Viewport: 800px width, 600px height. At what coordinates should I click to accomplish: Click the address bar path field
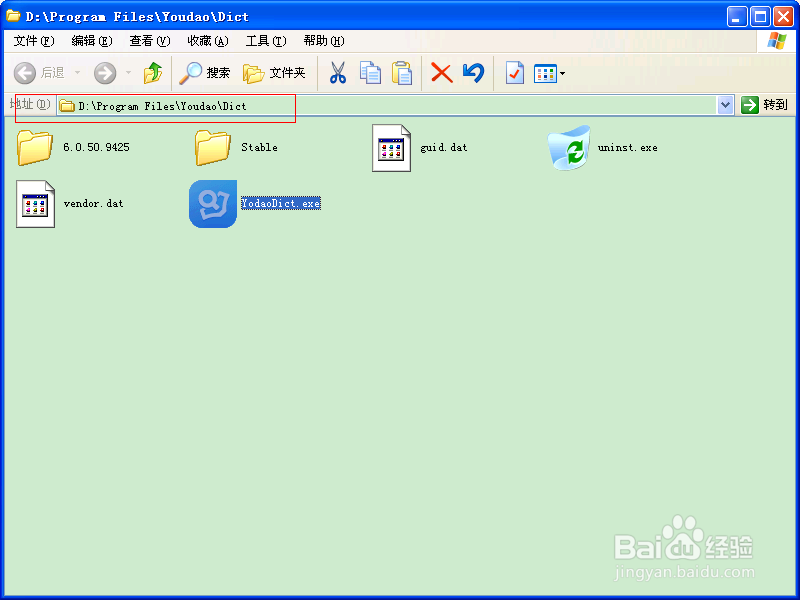coord(387,106)
